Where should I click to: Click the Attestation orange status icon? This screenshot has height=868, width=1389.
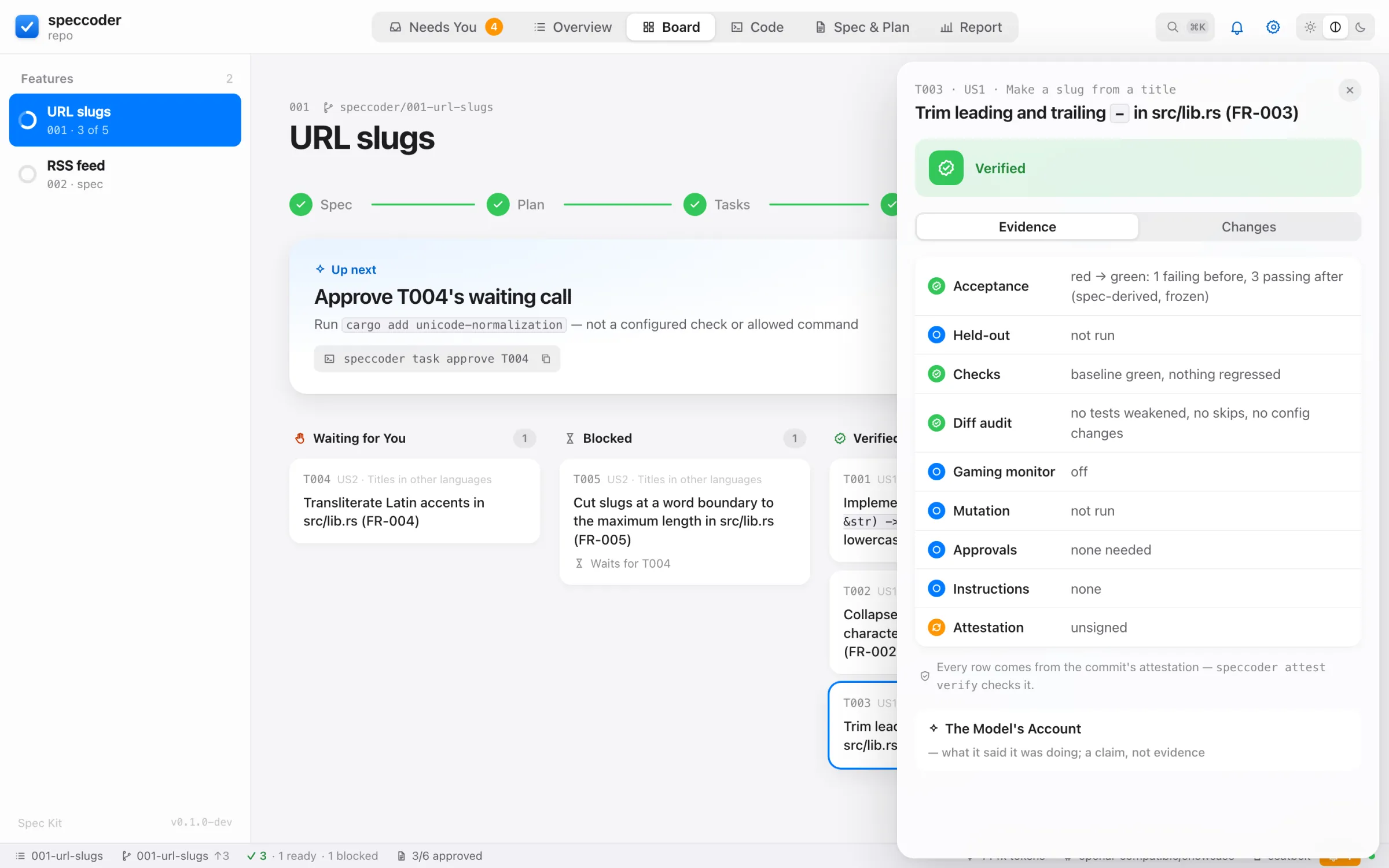pyautogui.click(x=936, y=627)
